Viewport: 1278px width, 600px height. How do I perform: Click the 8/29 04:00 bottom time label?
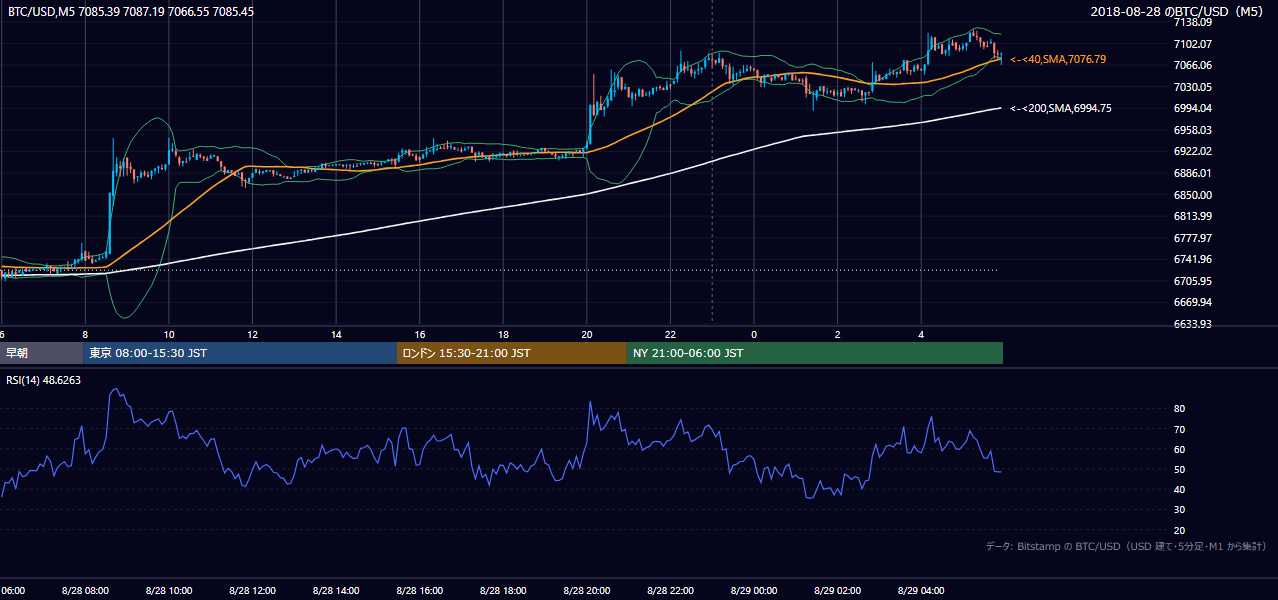[921, 590]
